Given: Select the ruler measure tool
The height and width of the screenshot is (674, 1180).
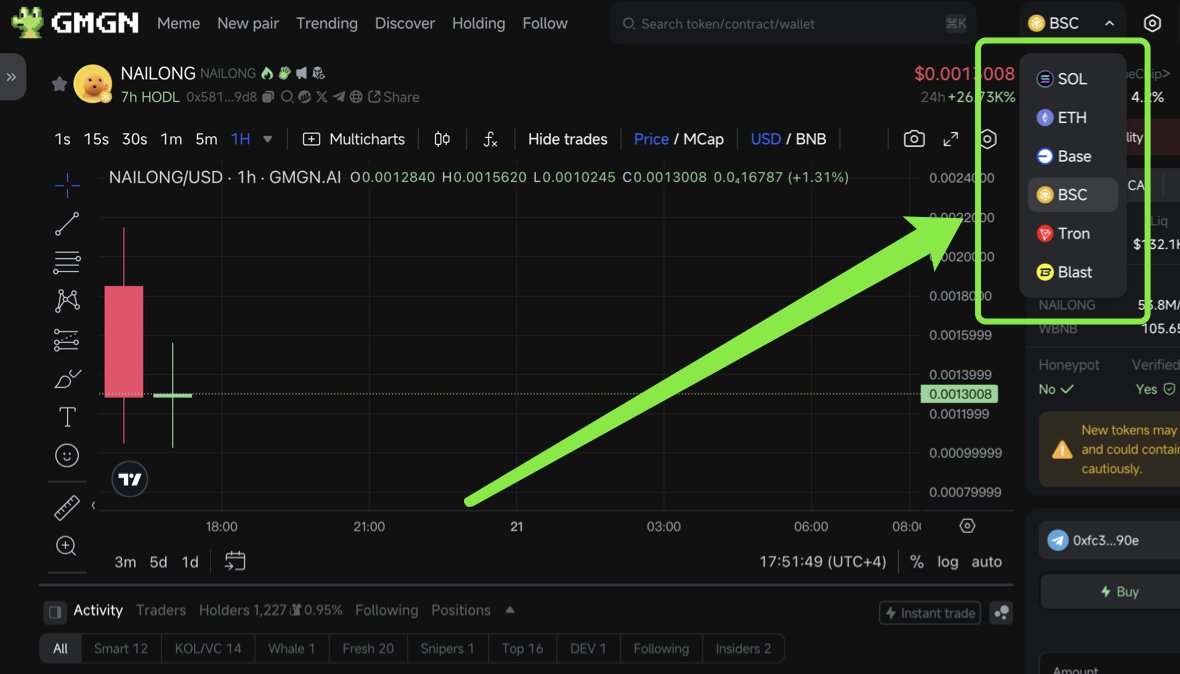Looking at the screenshot, I should tap(67, 508).
